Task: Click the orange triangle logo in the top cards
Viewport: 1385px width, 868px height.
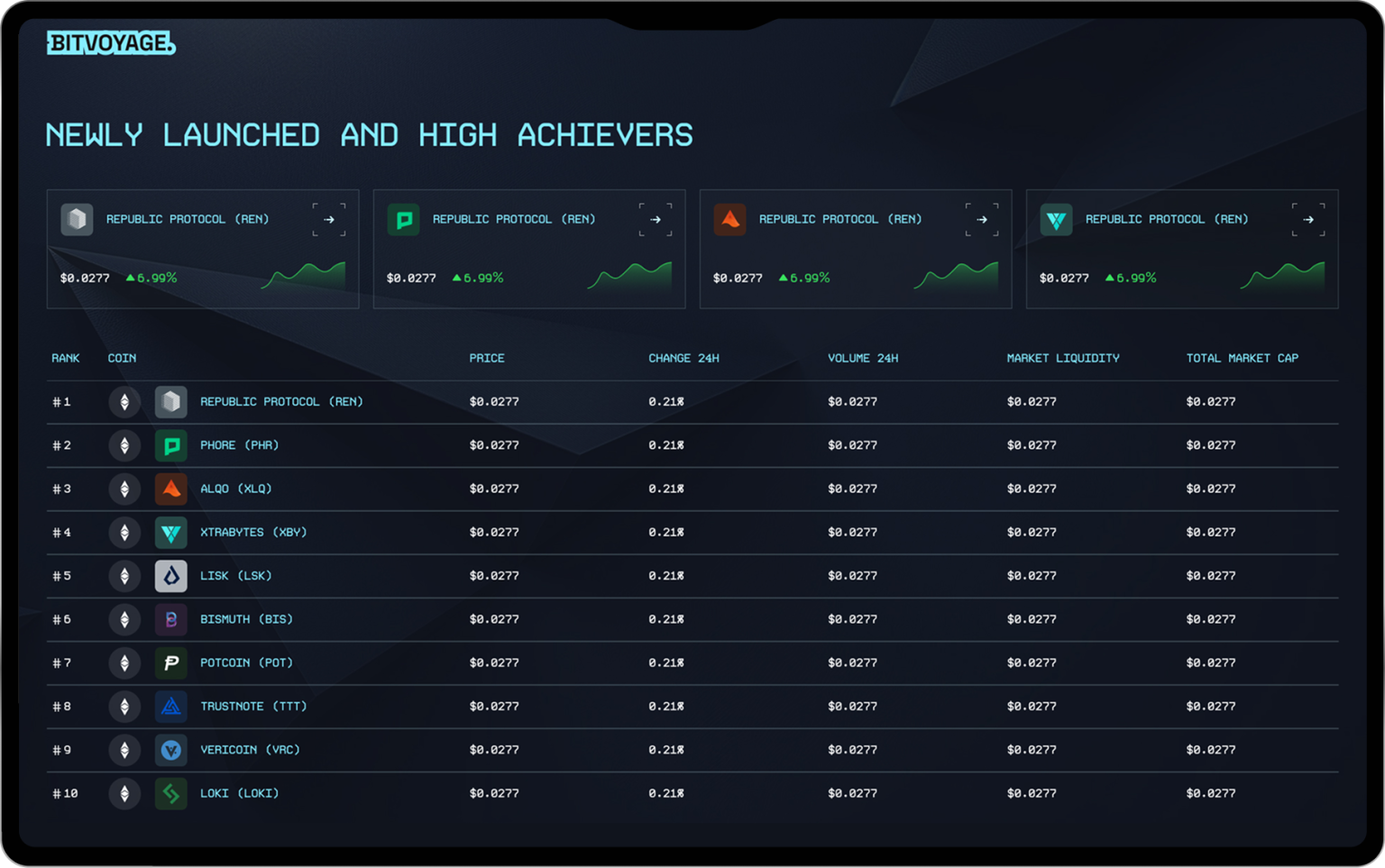Action: click(729, 219)
